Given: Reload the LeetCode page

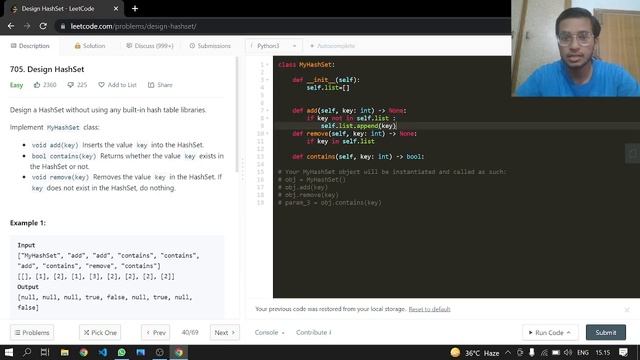Looking at the screenshot, I should [x=43, y=26].
